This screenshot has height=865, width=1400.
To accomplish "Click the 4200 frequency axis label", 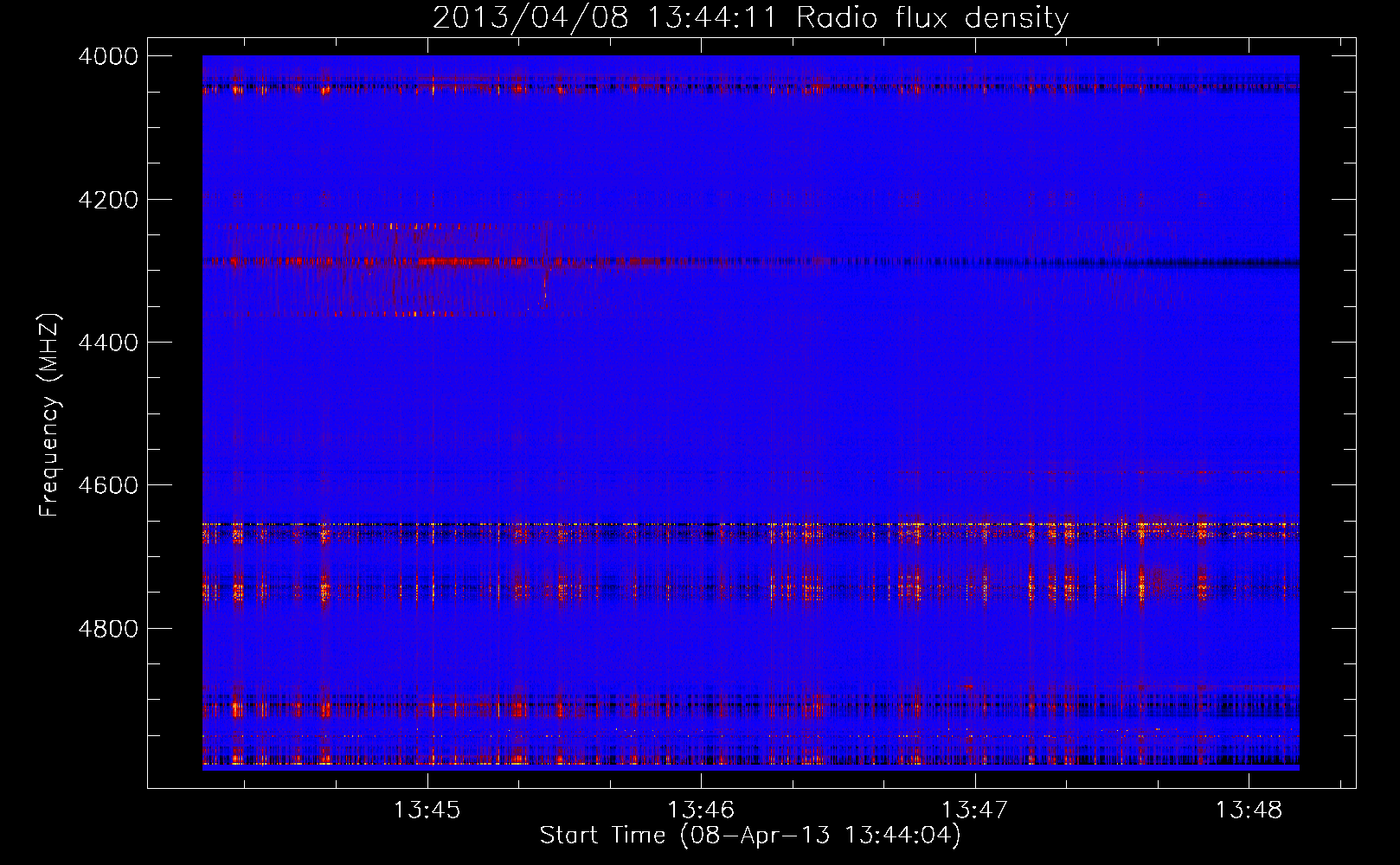I will (x=107, y=200).
